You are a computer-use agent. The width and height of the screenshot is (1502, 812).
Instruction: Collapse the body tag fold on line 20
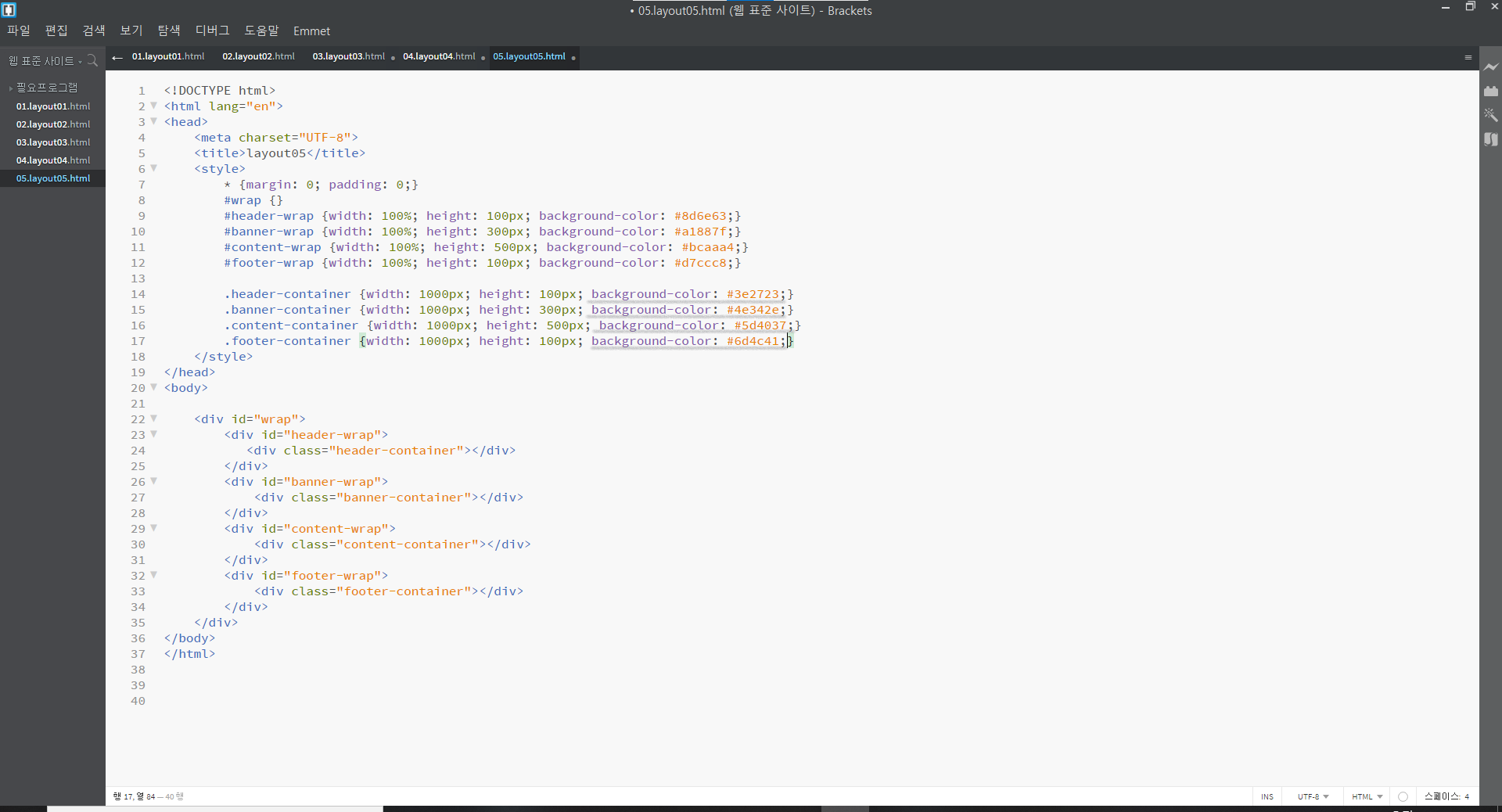(154, 387)
